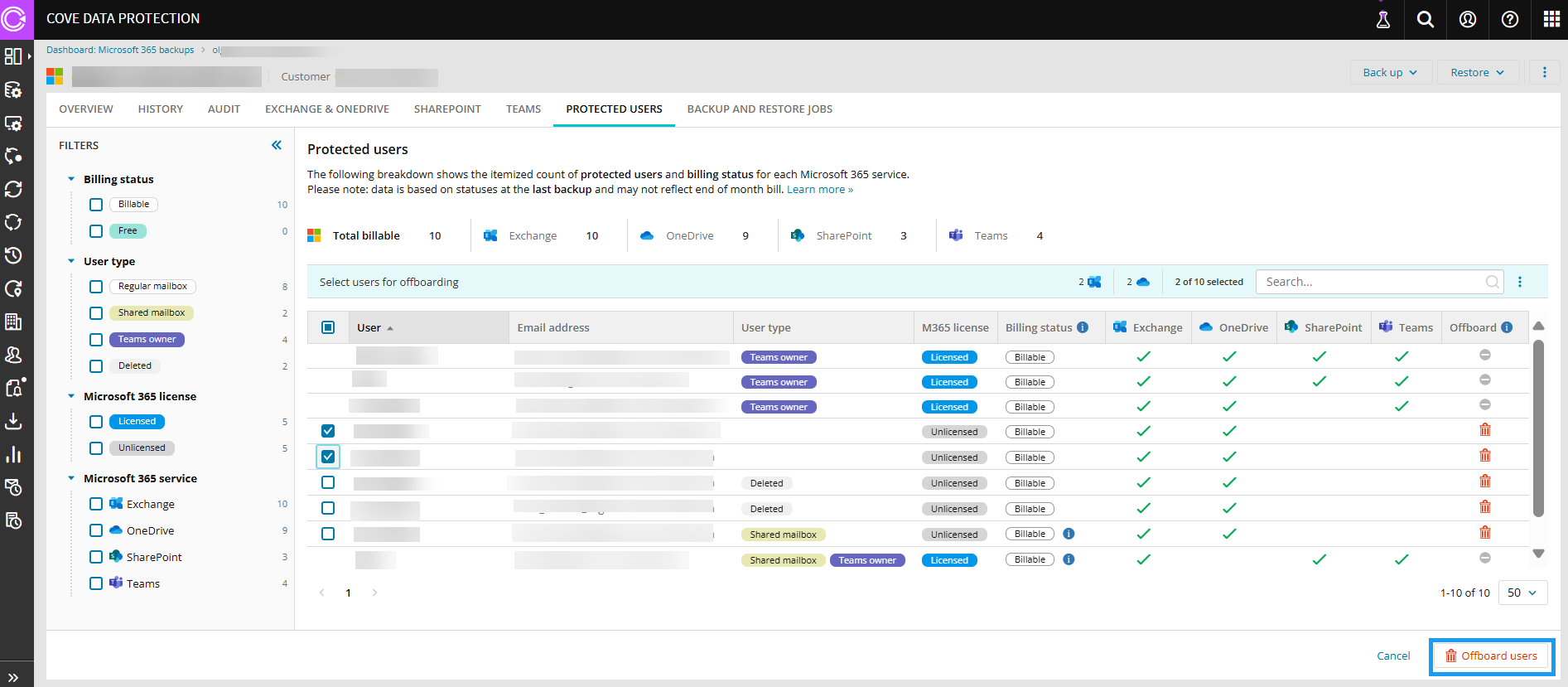
Task: Collapse the Filters panel with double chevron
Action: point(277,145)
